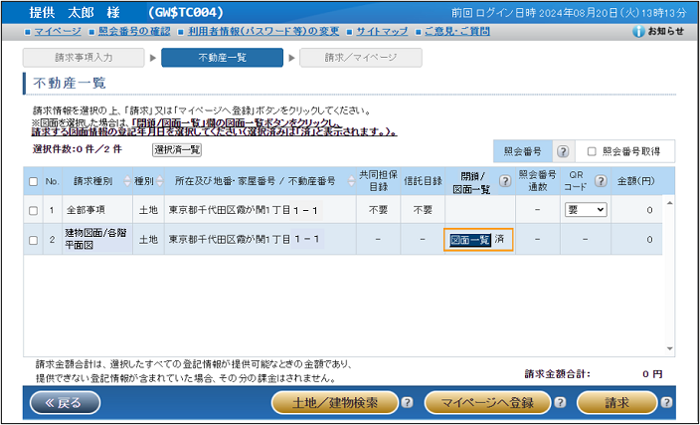Image resolution: width=700 pixels, height=425 pixels.
Task: Select the 全部事項 cell in row 1
Action: pos(97,210)
